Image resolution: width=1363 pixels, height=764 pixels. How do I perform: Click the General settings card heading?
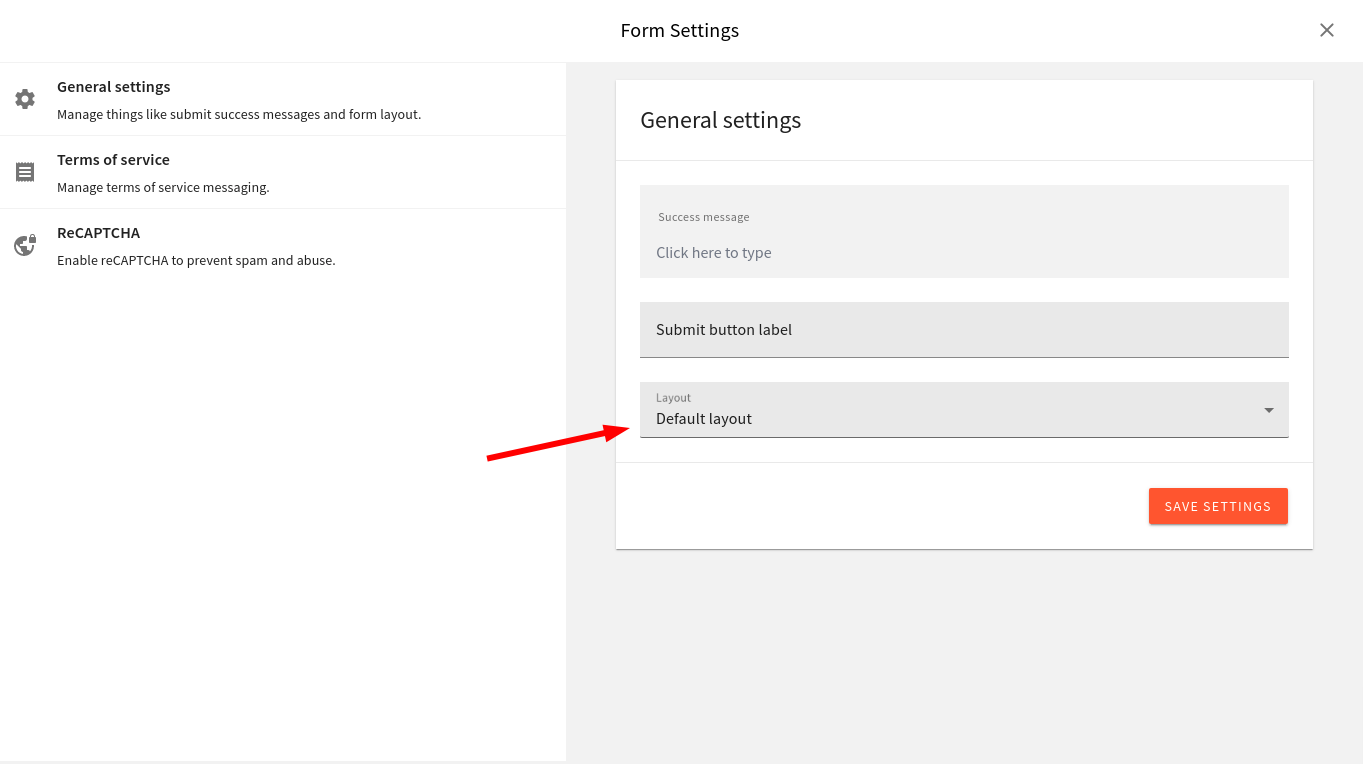720,120
